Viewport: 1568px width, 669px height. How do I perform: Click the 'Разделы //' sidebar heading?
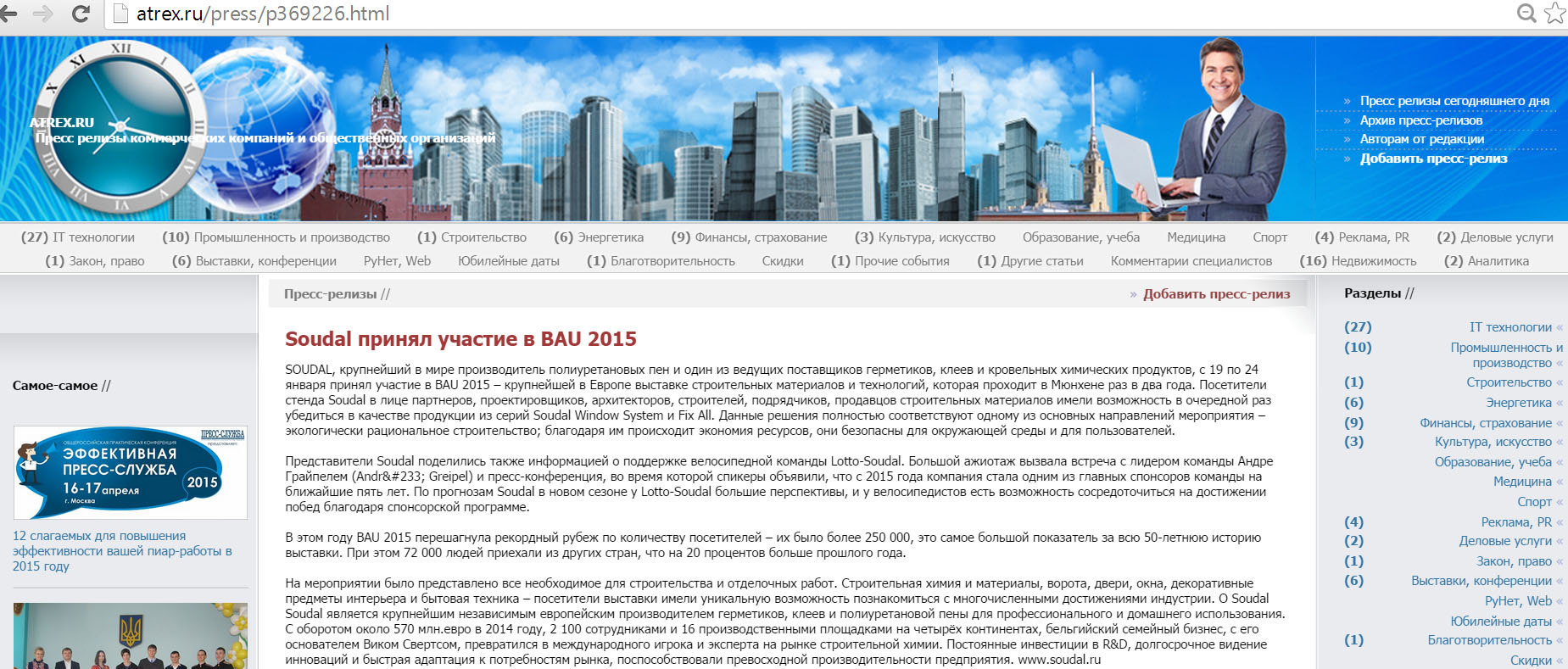1379,293
